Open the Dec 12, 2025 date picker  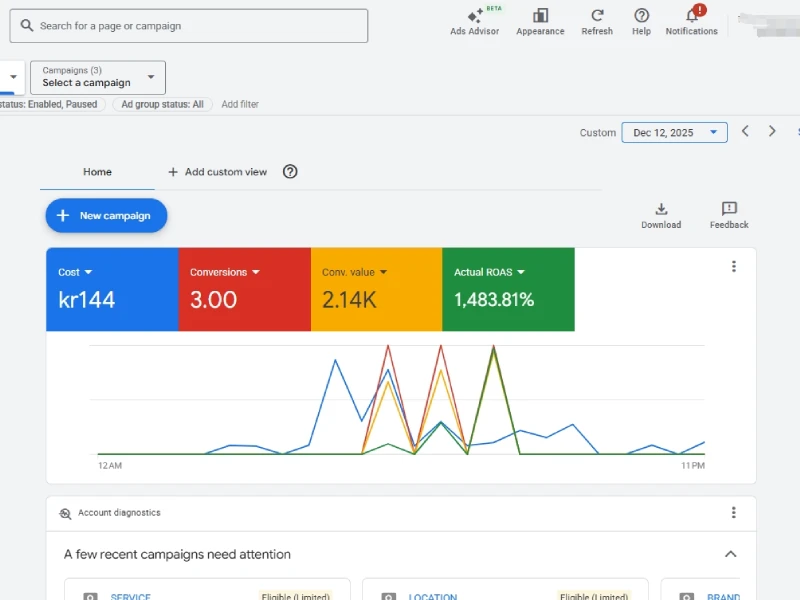coord(674,133)
